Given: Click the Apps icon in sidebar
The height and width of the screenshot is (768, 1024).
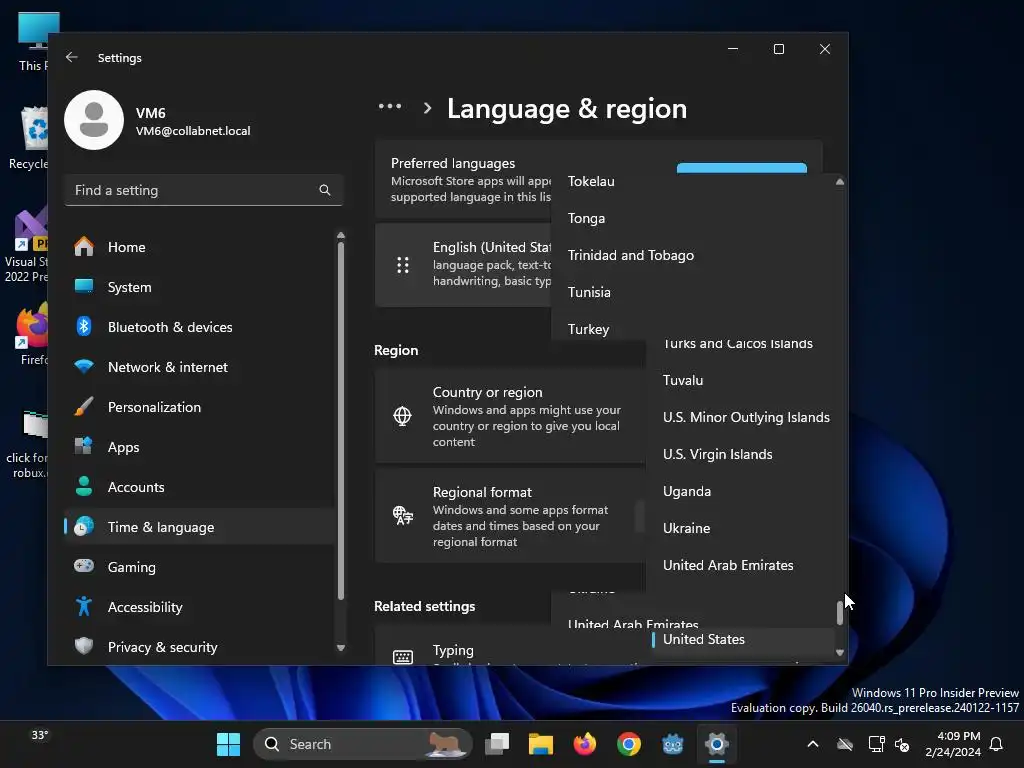Looking at the screenshot, I should point(84,447).
